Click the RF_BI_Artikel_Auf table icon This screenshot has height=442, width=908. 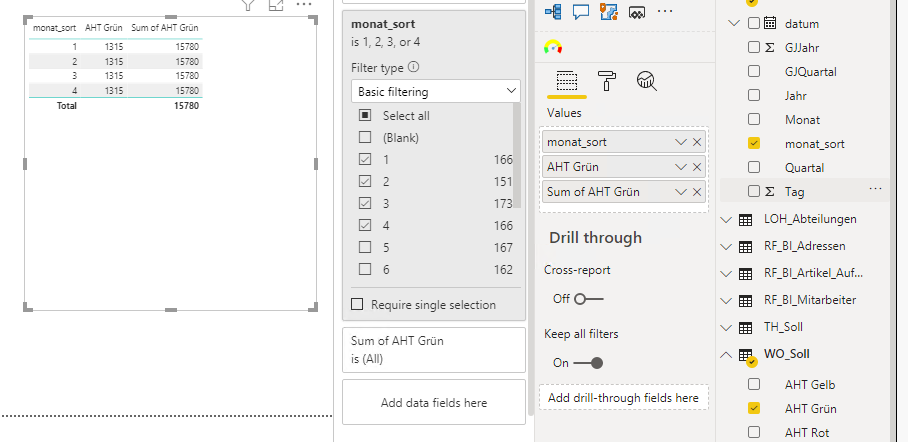tap(746, 273)
